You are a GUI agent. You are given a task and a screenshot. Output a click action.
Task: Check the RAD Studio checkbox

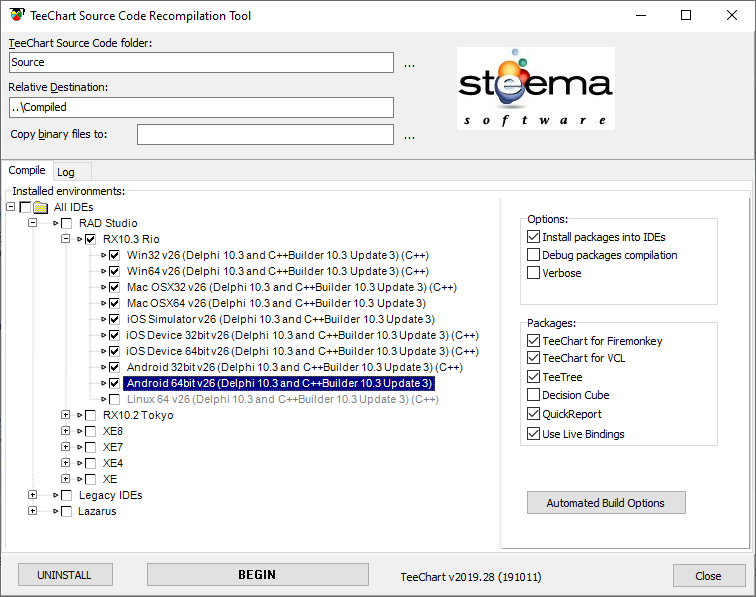point(67,223)
